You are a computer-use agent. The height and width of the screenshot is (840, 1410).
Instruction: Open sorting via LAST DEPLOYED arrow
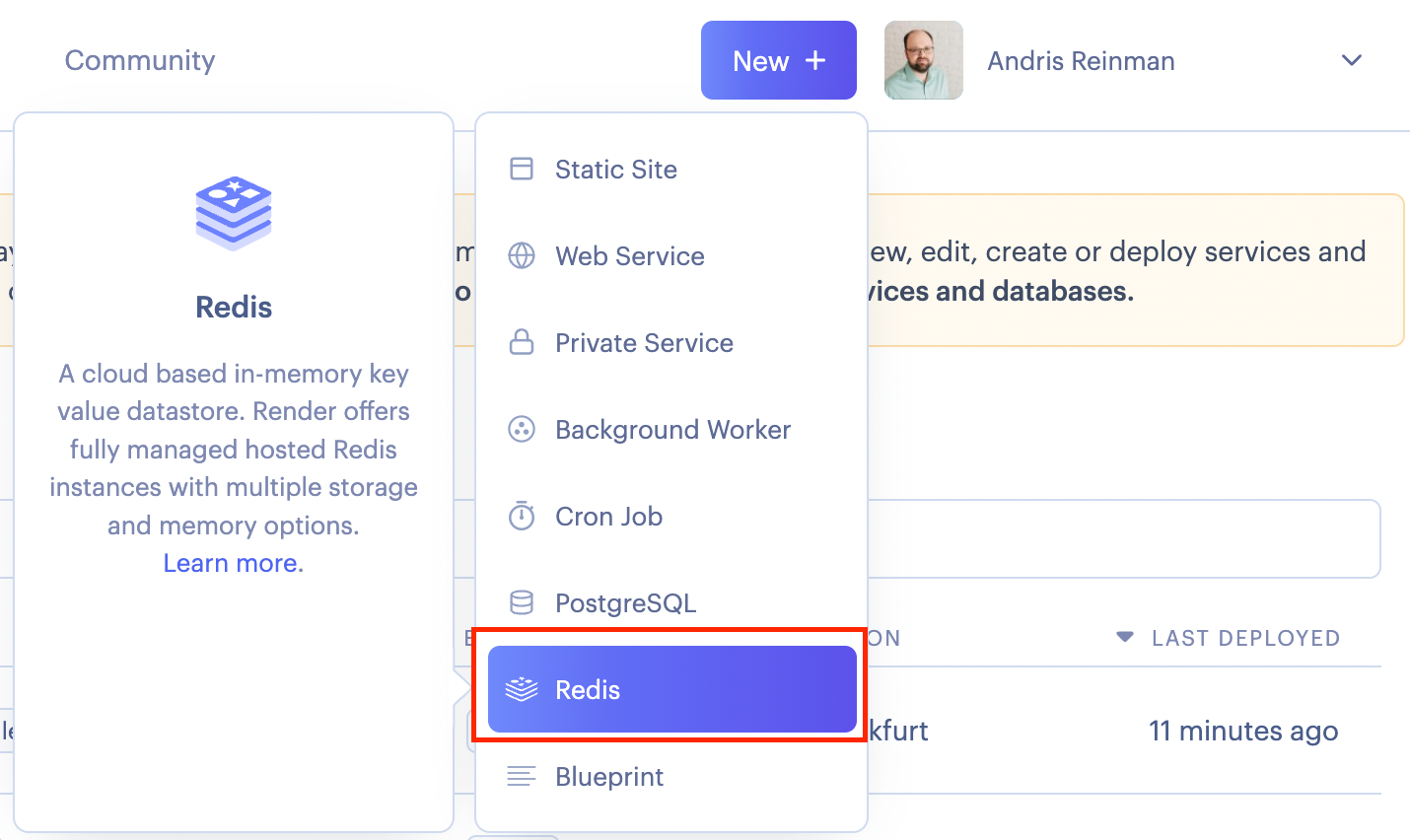pos(1124,637)
